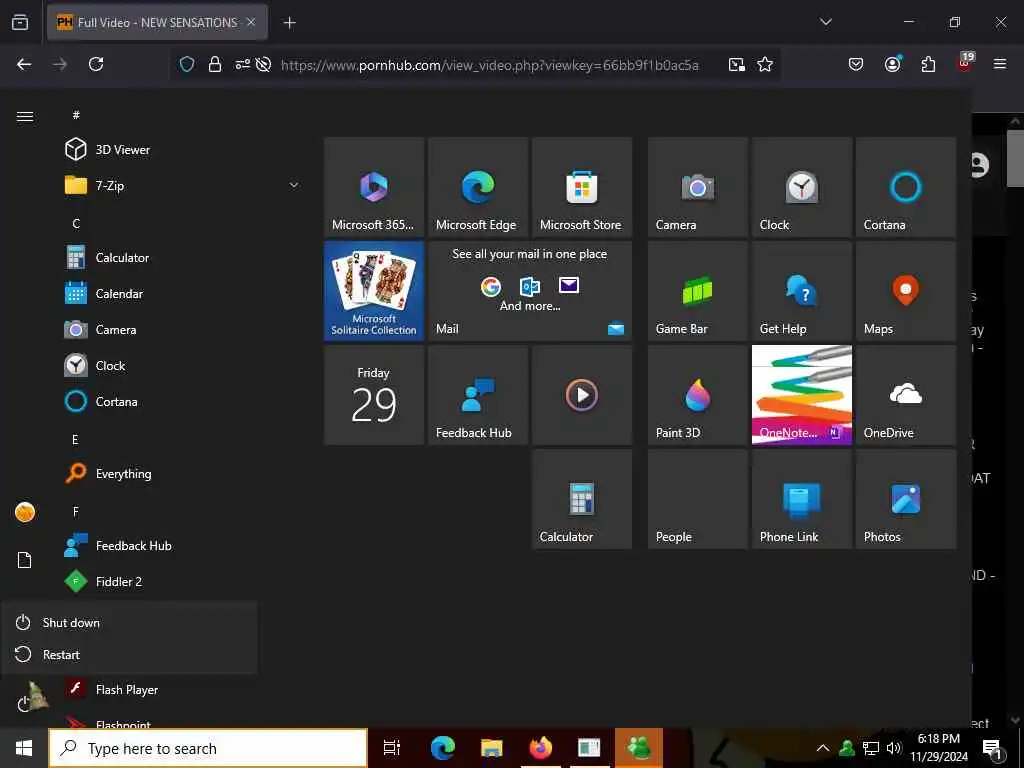Go back in browser history
Viewport: 1024px width, 768px height.
point(24,64)
